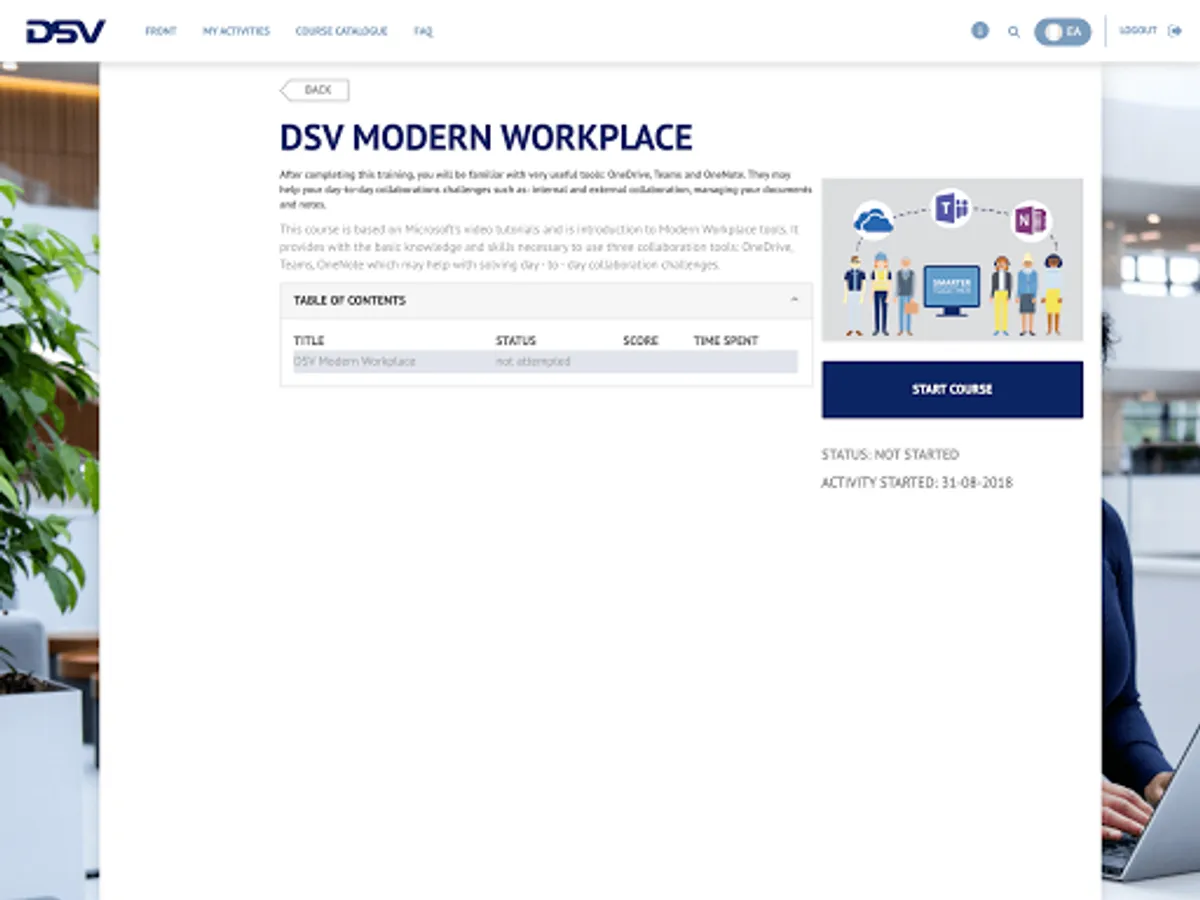Click the Table of Contents heading text

(x=350, y=300)
